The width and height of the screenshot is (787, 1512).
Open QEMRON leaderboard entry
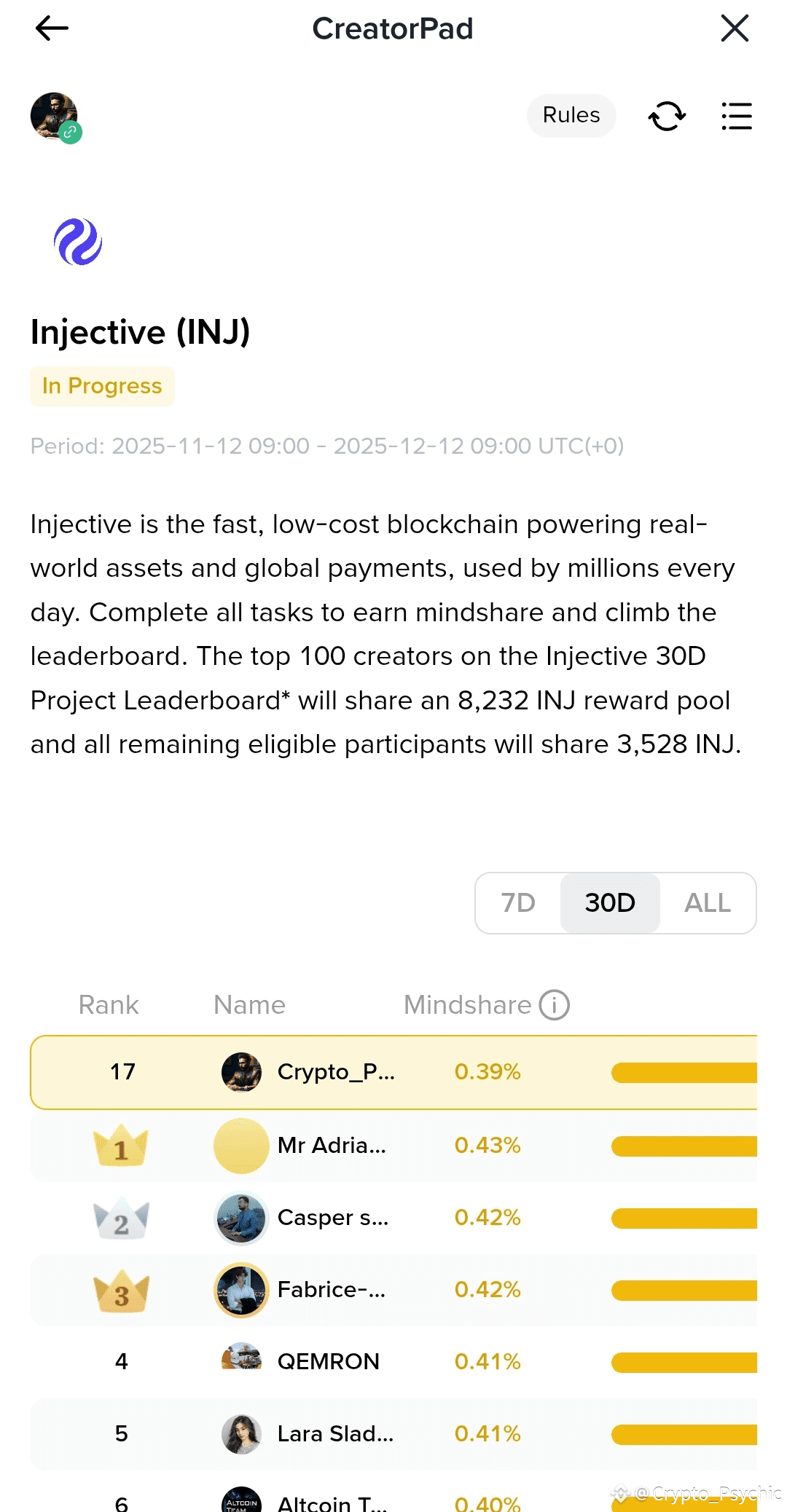[x=328, y=1361]
